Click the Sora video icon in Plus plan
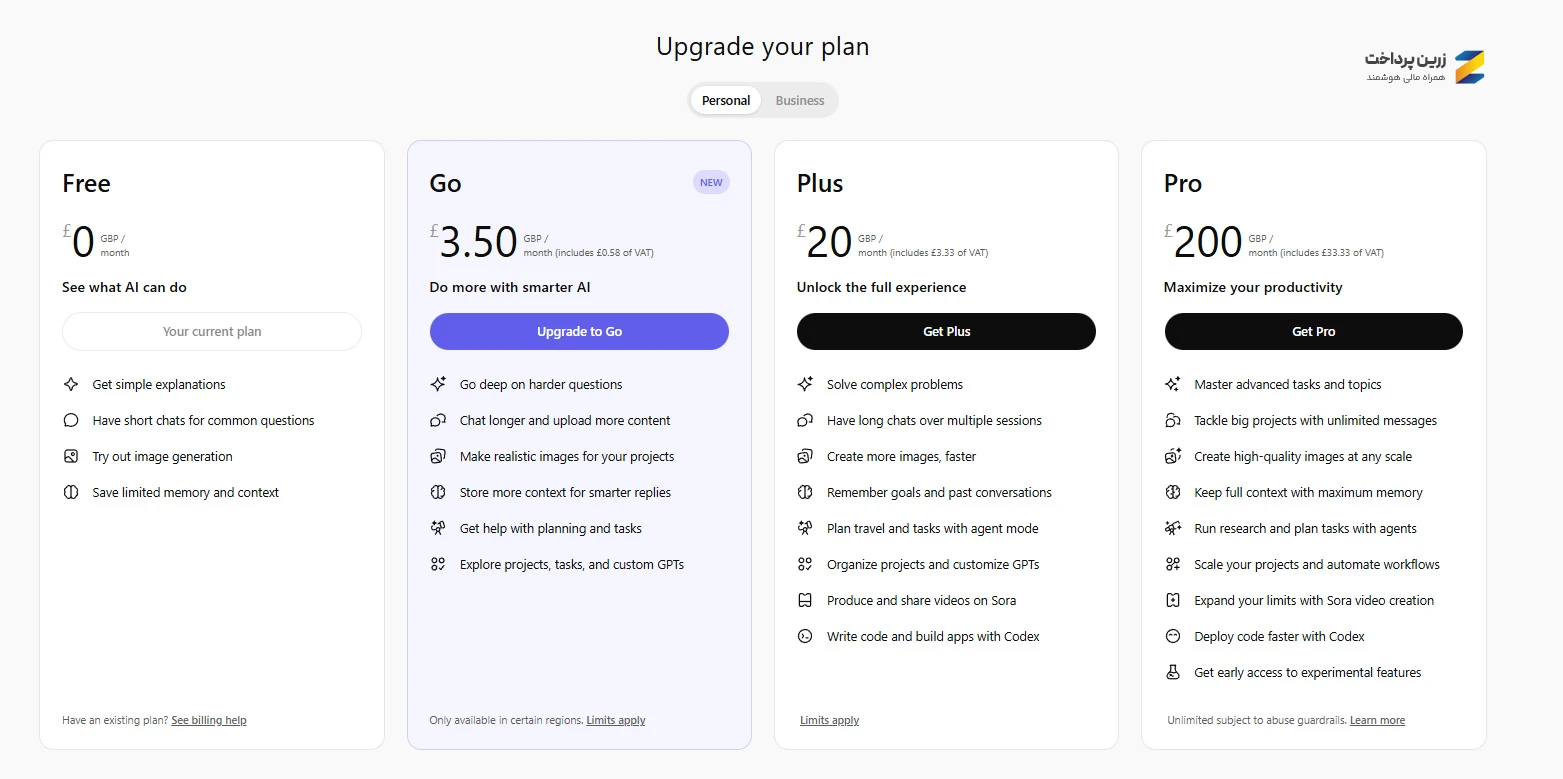The width and height of the screenshot is (1563, 779). (x=805, y=600)
